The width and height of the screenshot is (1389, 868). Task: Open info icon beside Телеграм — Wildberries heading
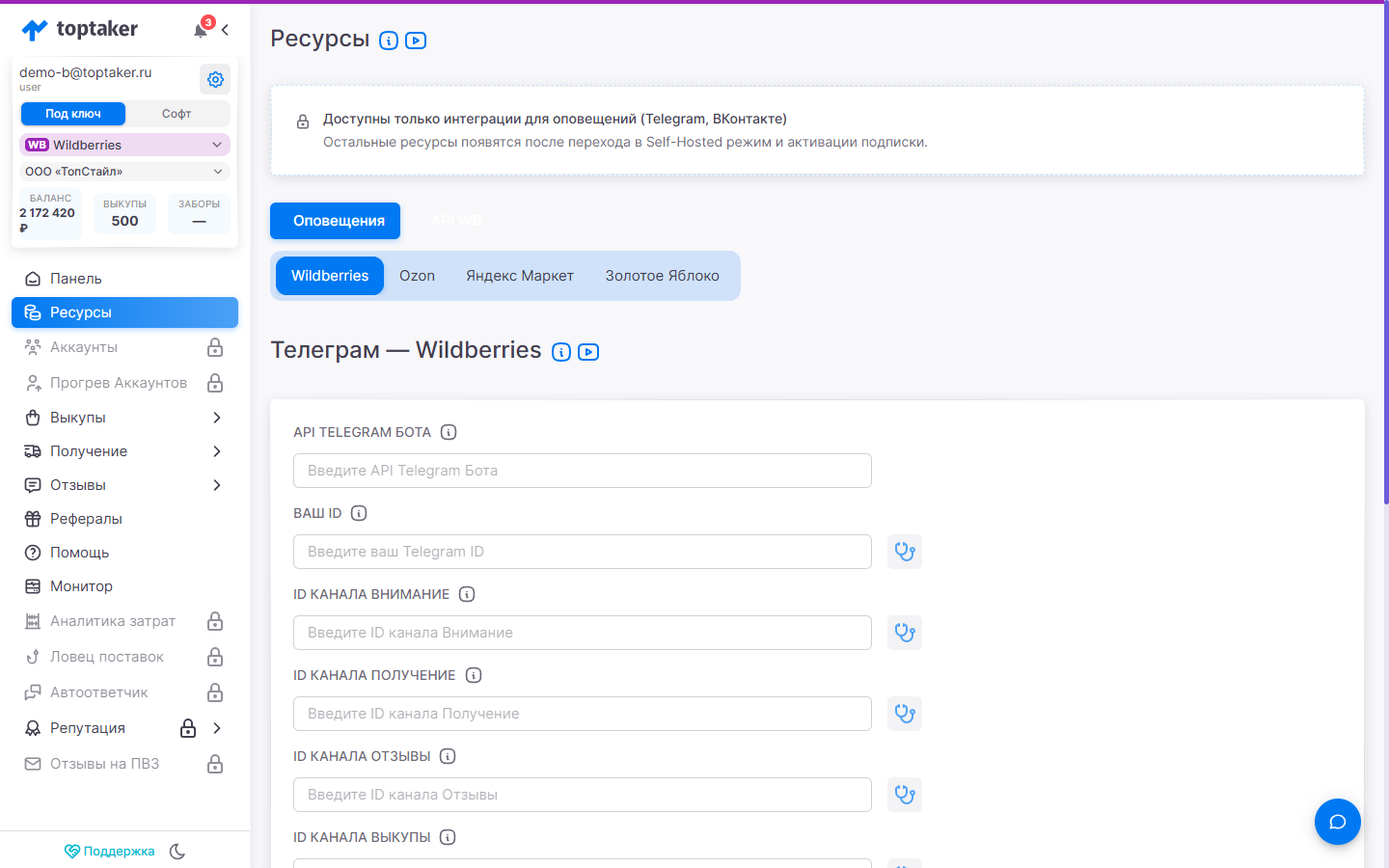pyautogui.click(x=561, y=352)
